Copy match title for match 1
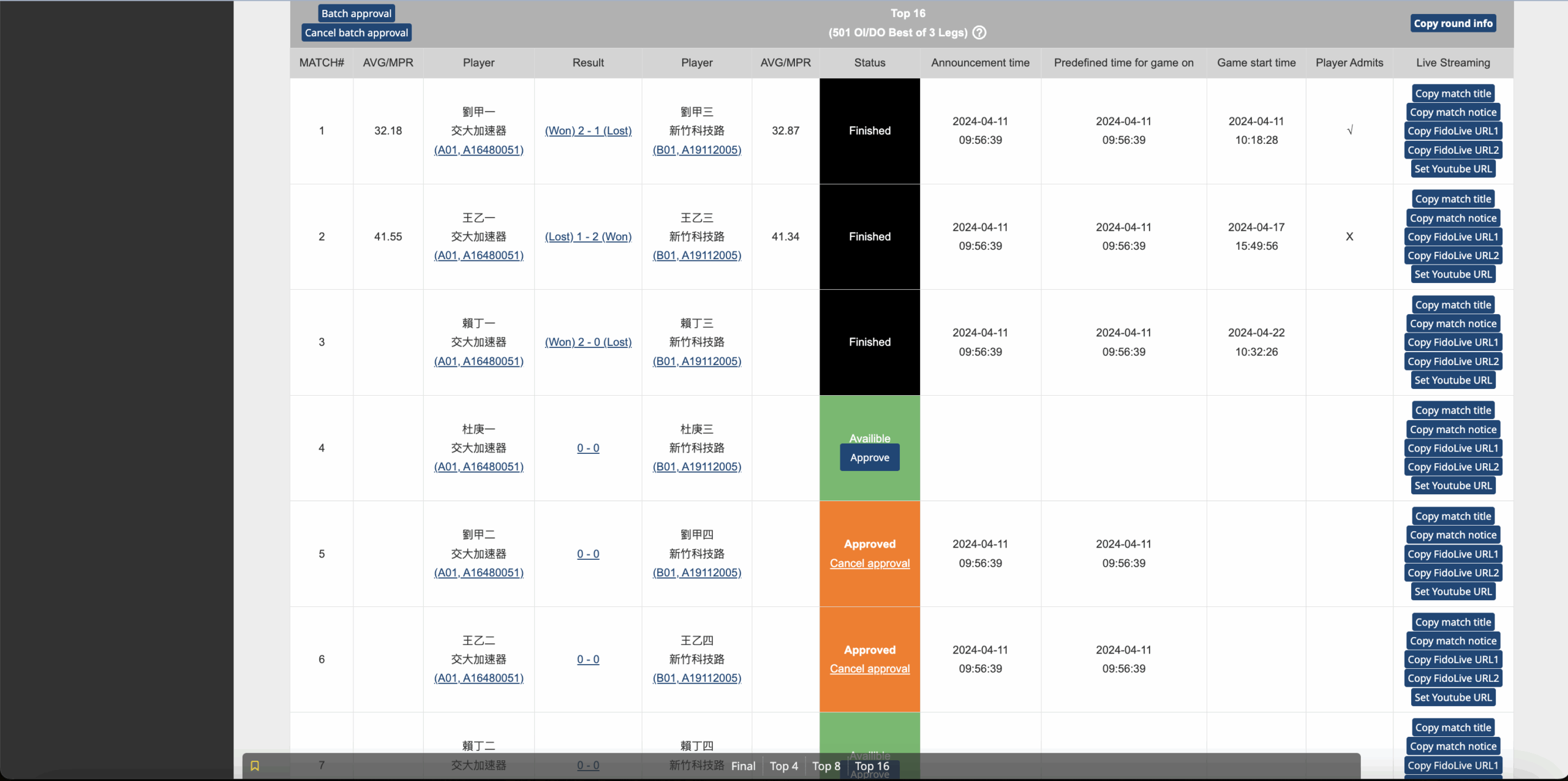 [1453, 94]
